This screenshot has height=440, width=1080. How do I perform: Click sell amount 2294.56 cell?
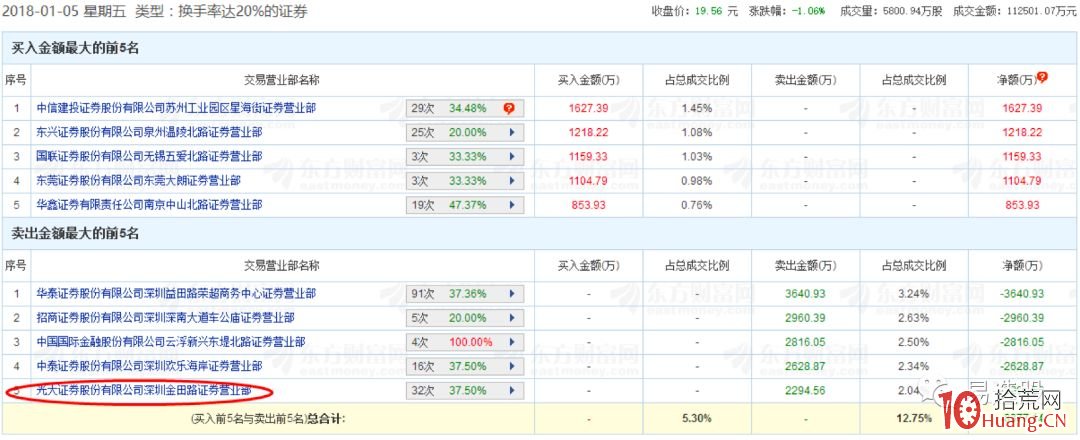805,390
